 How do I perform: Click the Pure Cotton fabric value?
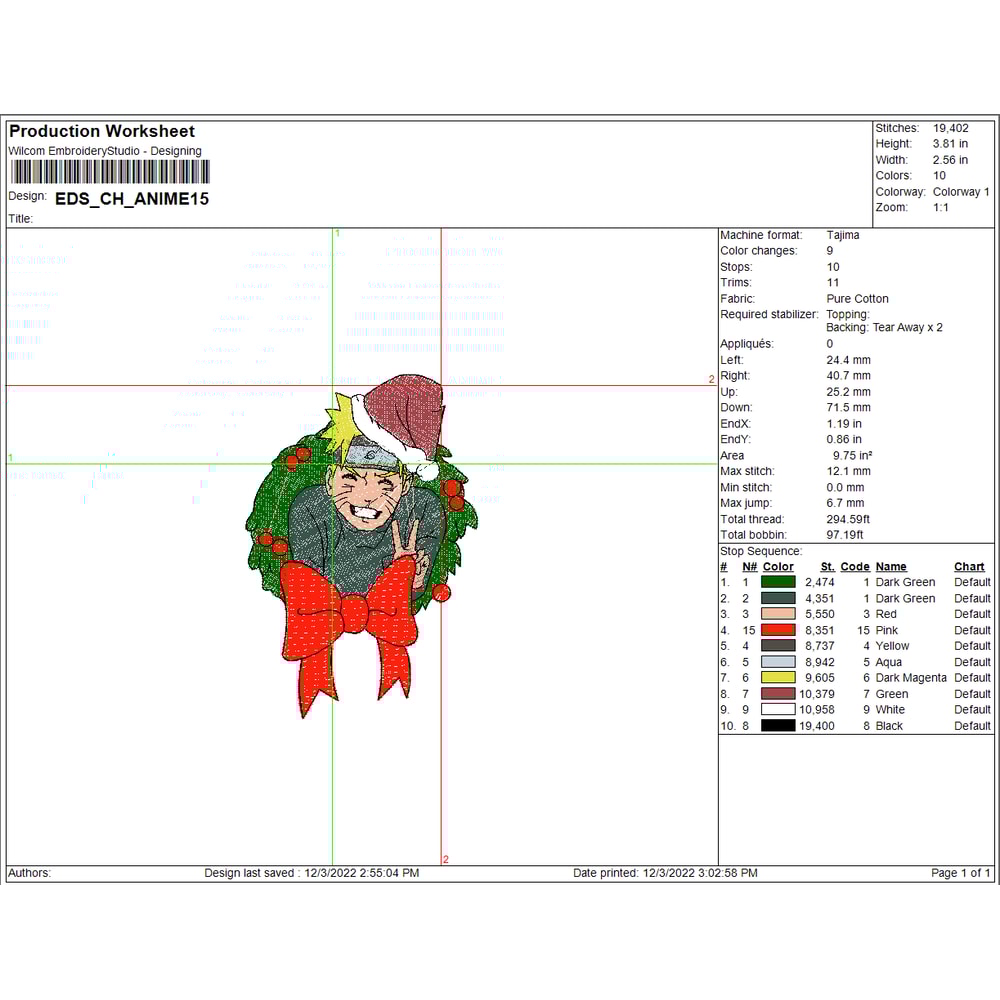point(857,299)
